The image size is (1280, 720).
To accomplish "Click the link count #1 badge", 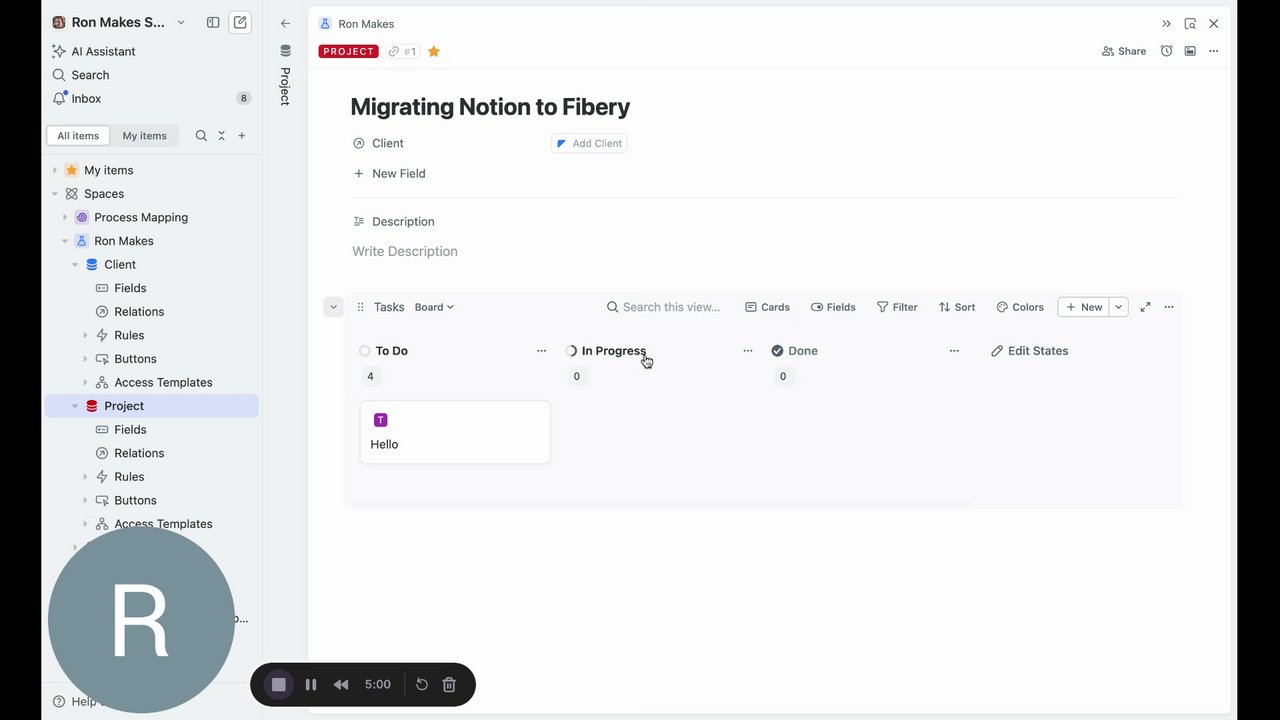I will tap(403, 51).
